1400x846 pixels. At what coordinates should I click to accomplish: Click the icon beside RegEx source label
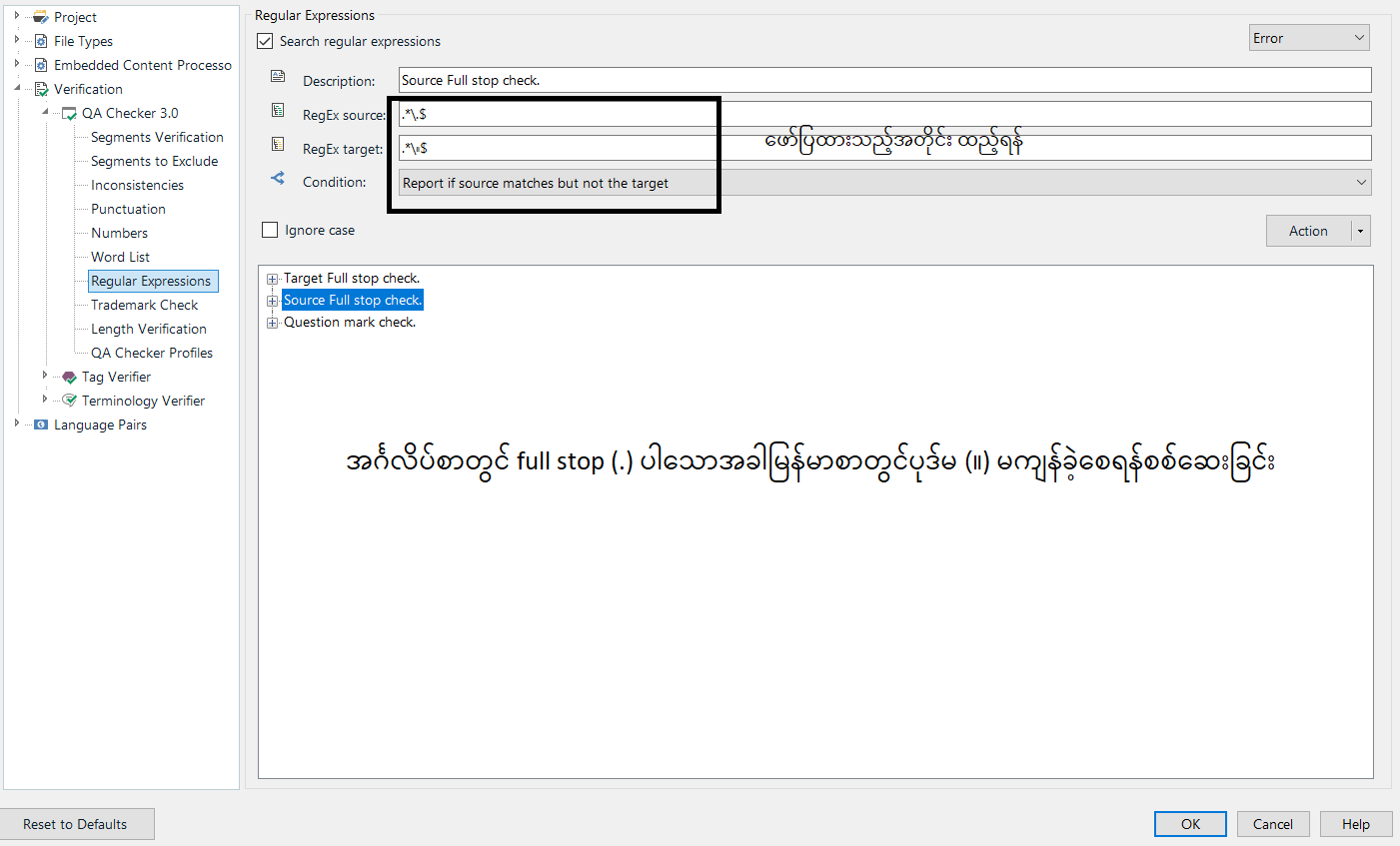point(278,110)
